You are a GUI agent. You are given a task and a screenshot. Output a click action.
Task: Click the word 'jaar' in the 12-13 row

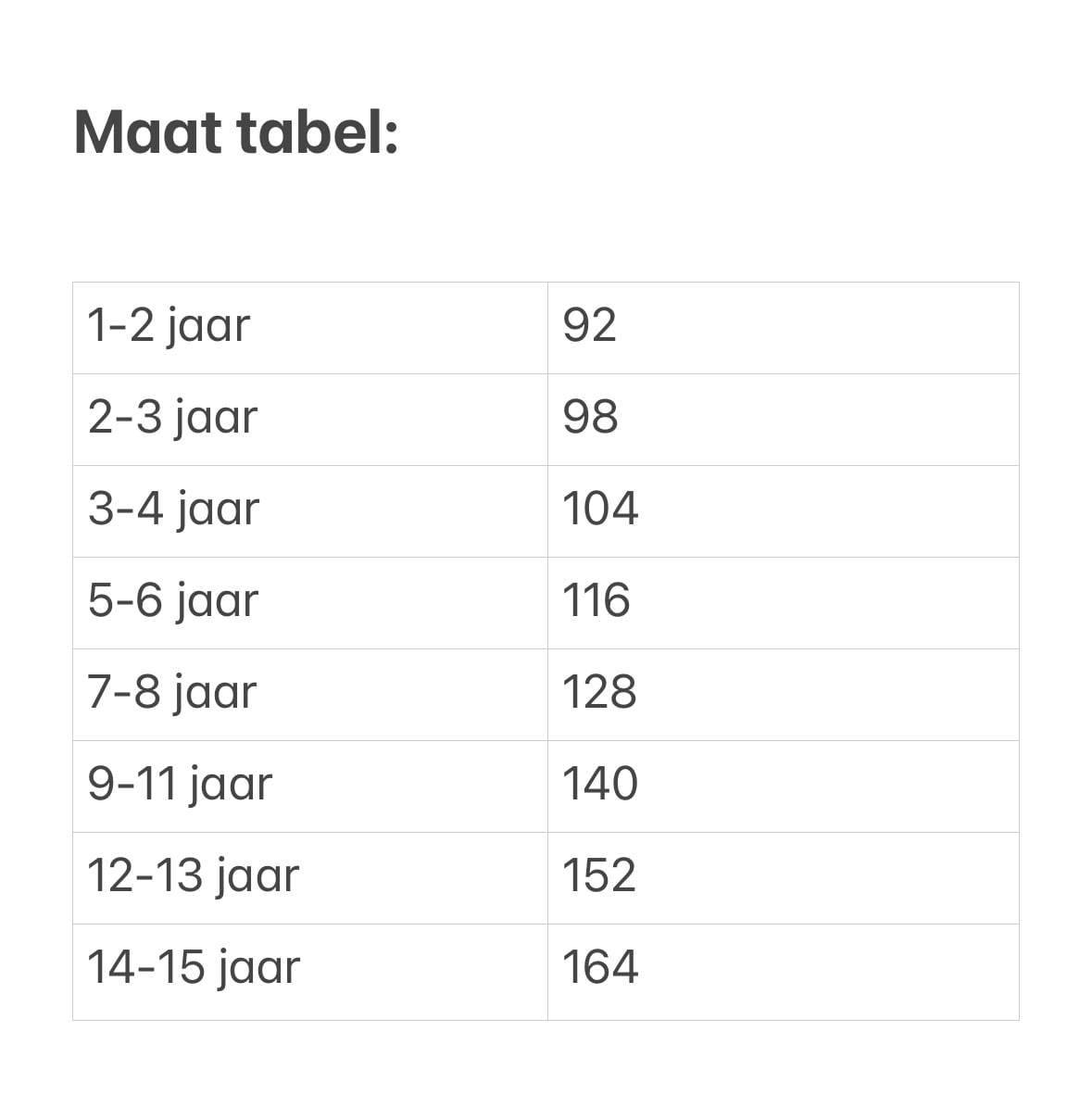[x=257, y=877]
